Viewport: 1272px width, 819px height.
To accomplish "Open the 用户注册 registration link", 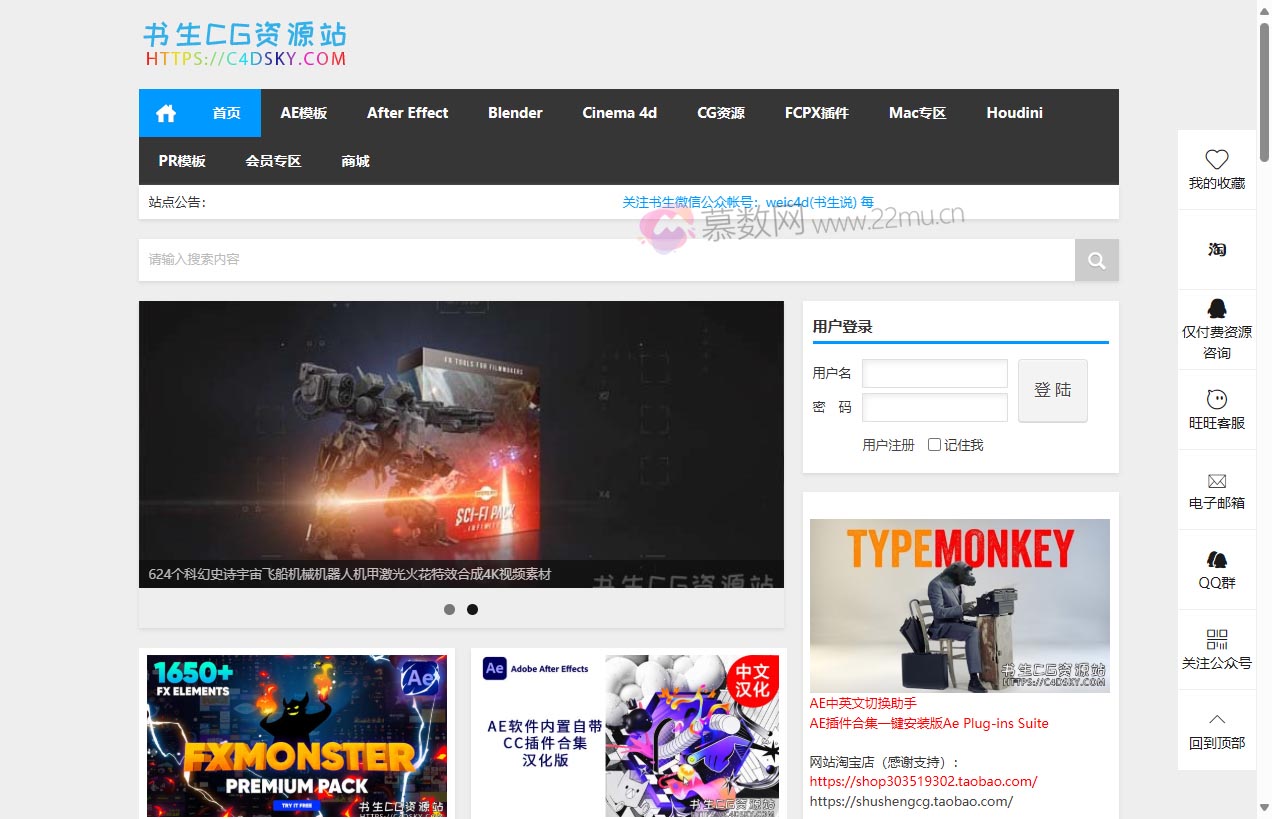I will tap(886, 444).
